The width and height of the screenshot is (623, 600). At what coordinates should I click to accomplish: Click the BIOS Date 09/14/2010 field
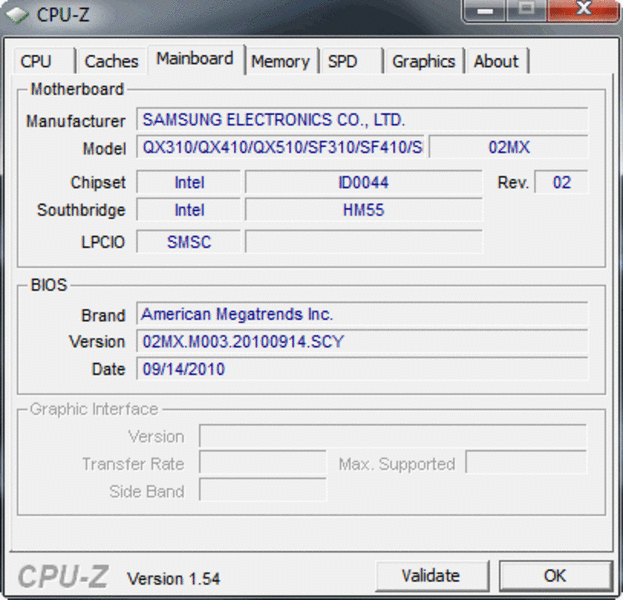362,369
